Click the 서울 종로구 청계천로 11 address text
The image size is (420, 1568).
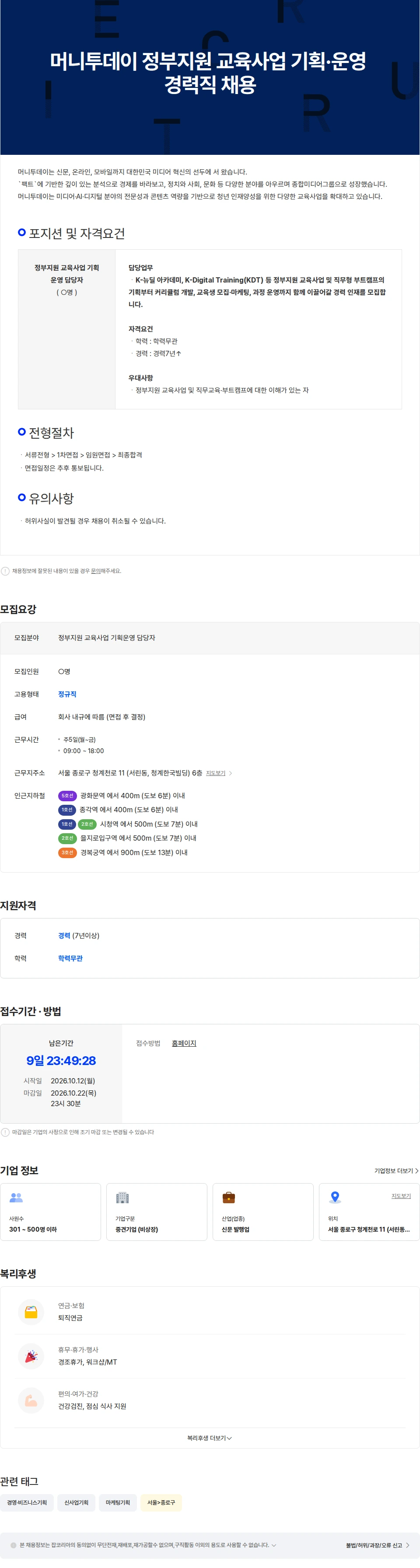click(129, 773)
